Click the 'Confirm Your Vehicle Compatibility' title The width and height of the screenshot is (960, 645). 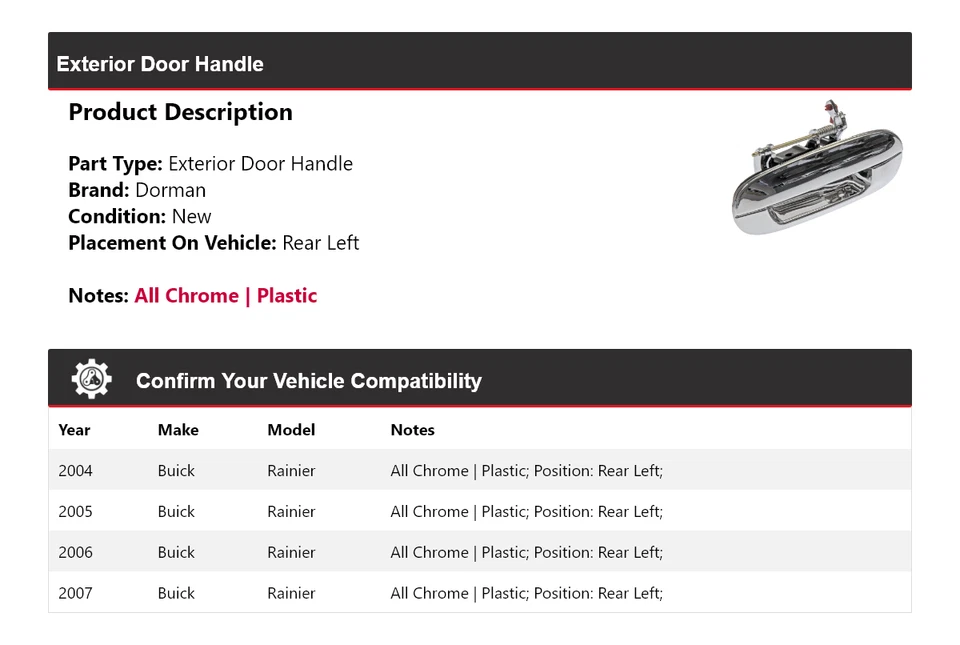click(x=308, y=381)
